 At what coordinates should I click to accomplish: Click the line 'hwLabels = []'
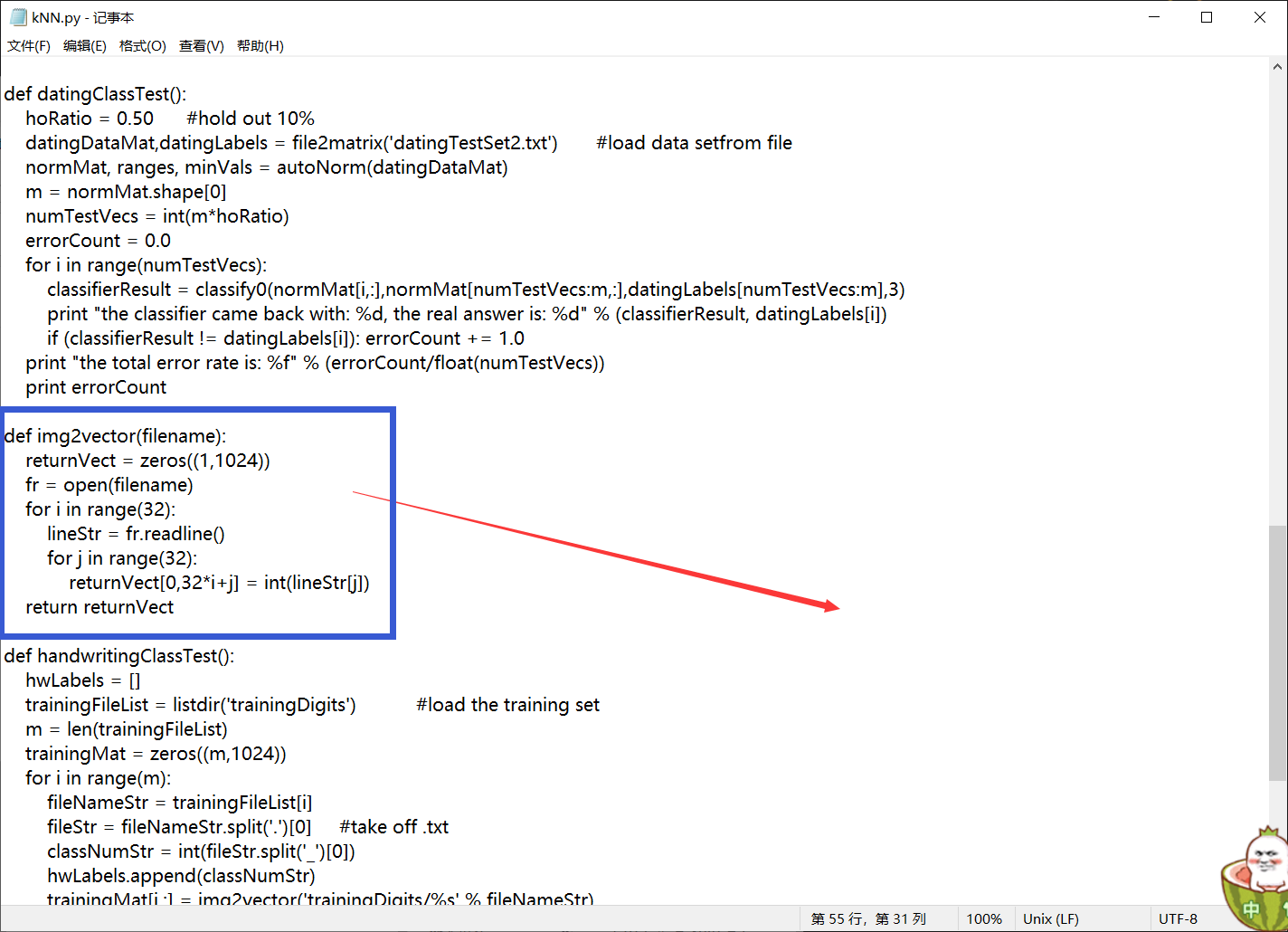tap(83, 680)
